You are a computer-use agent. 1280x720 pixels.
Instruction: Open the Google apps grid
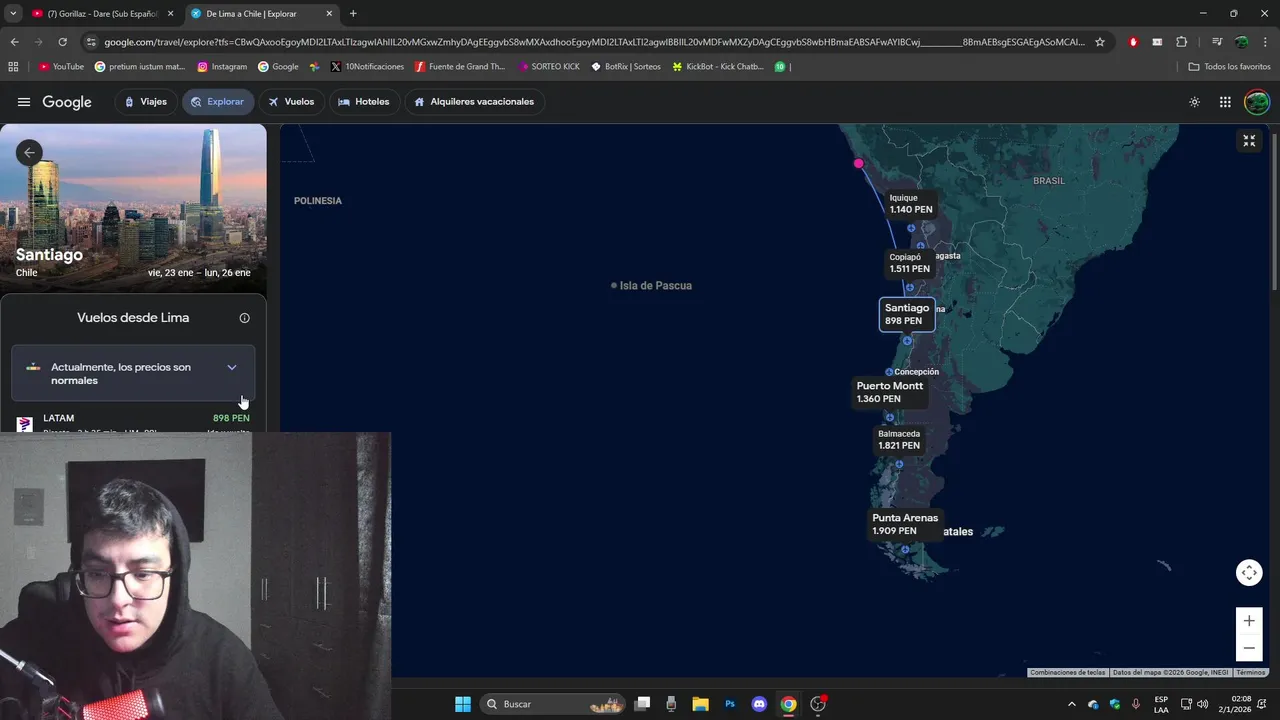(1225, 102)
